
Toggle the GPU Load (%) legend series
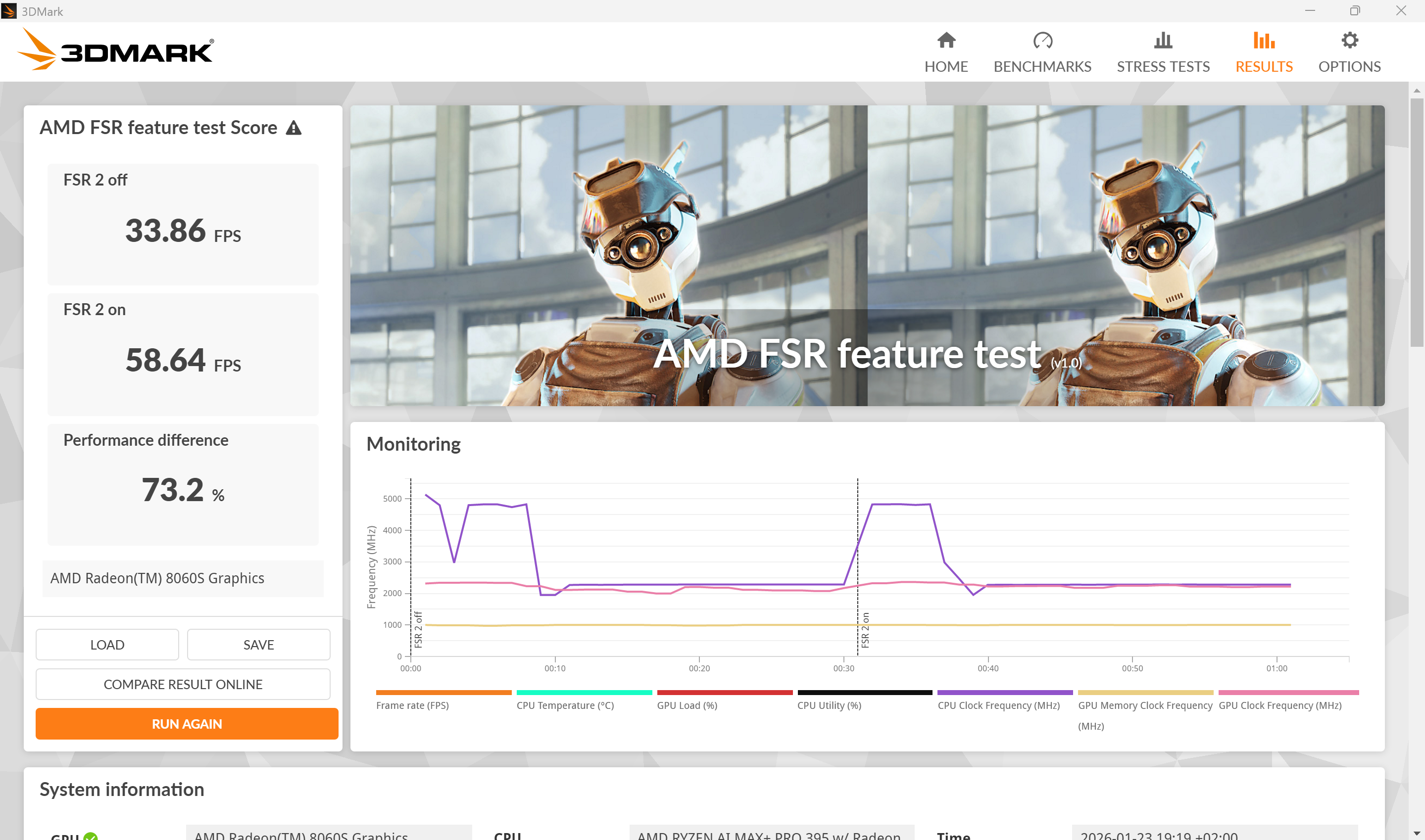click(x=687, y=705)
